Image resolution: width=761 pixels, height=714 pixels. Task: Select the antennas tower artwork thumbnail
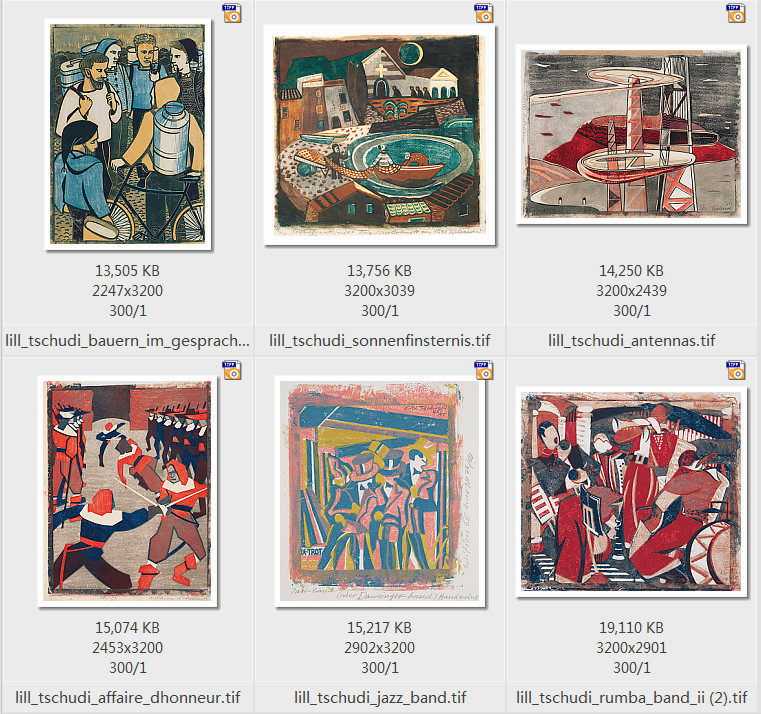[631, 134]
